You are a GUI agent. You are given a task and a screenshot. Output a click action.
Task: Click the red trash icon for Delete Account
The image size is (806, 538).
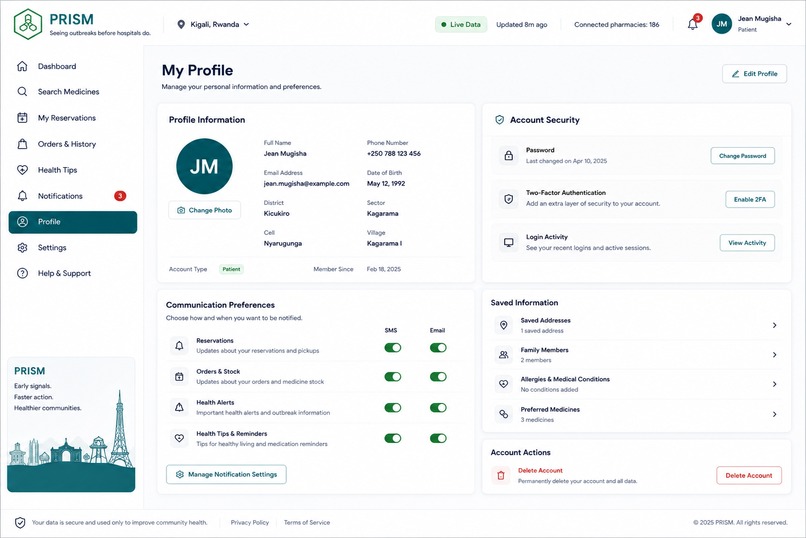pos(501,475)
